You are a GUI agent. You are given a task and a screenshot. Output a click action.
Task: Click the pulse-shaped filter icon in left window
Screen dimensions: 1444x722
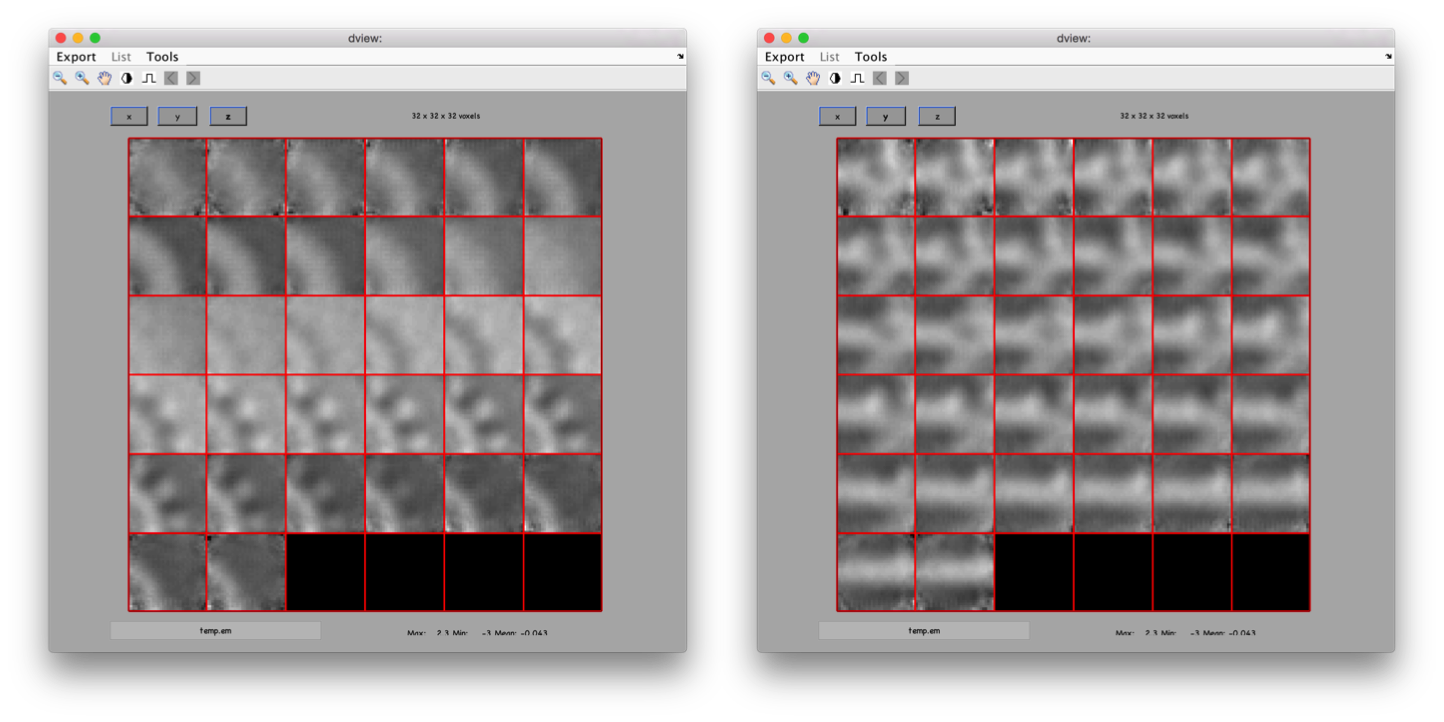tap(149, 78)
